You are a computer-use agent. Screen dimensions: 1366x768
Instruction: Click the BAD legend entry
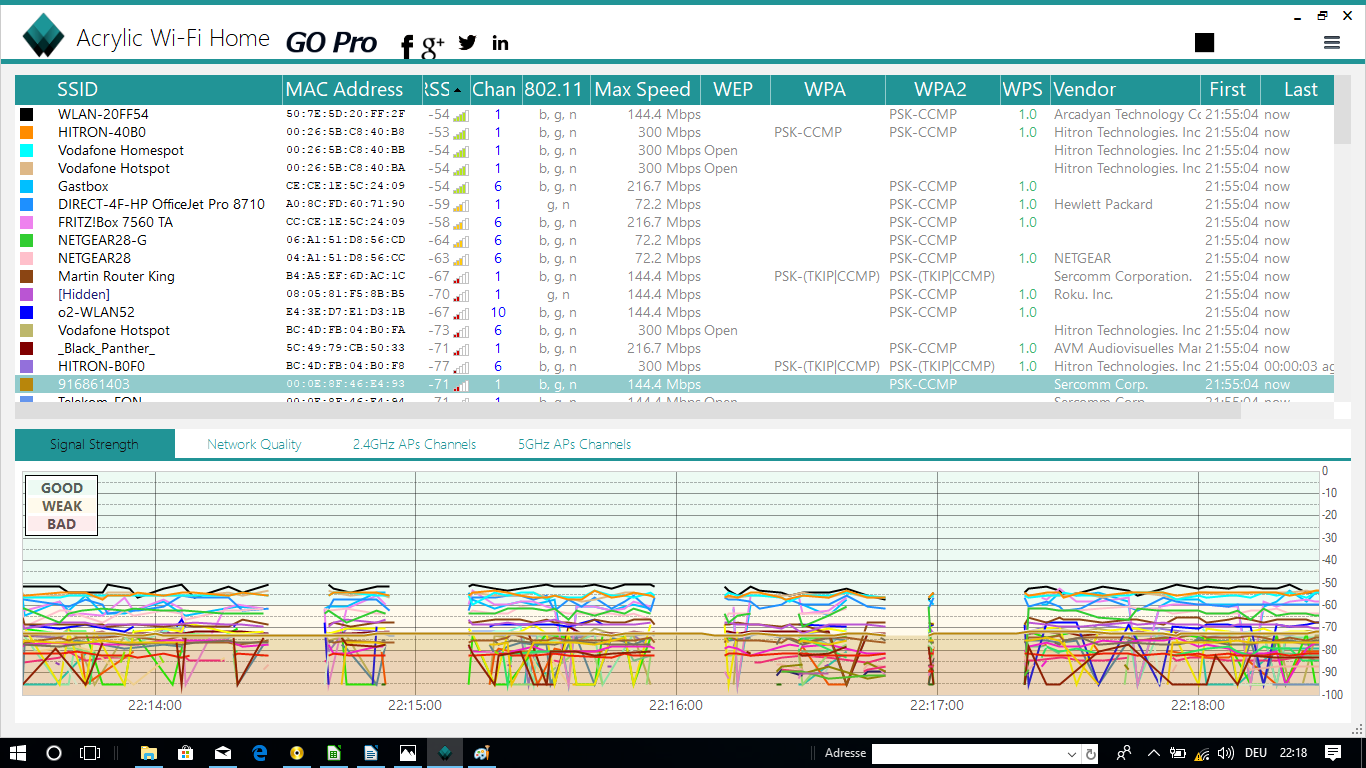(61, 524)
